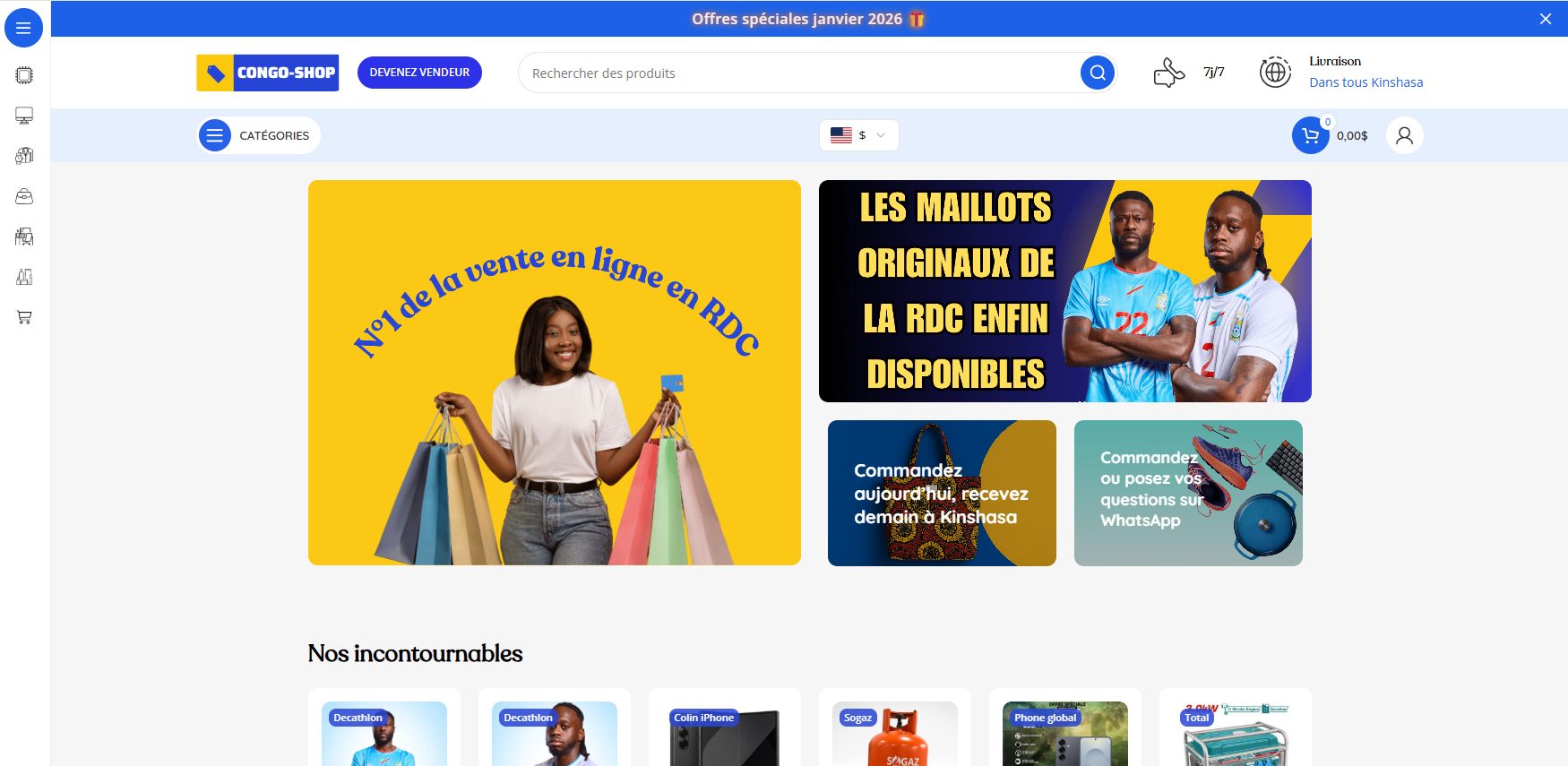Open the blue cart icon showing 0
1568x766 pixels.
pyautogui.click(x=1311, y=135)
